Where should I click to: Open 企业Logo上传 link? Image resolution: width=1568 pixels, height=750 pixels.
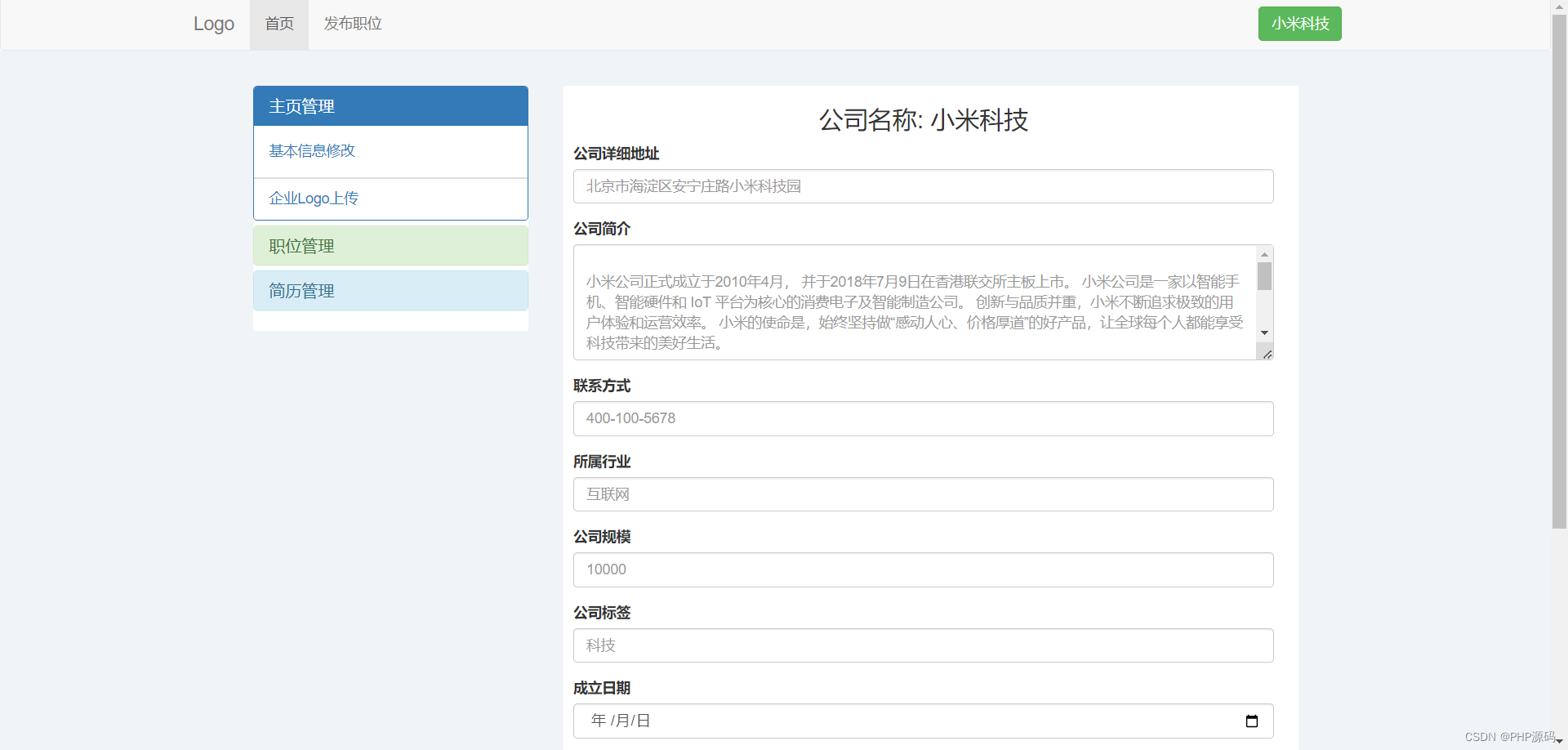tap(314, 199)
